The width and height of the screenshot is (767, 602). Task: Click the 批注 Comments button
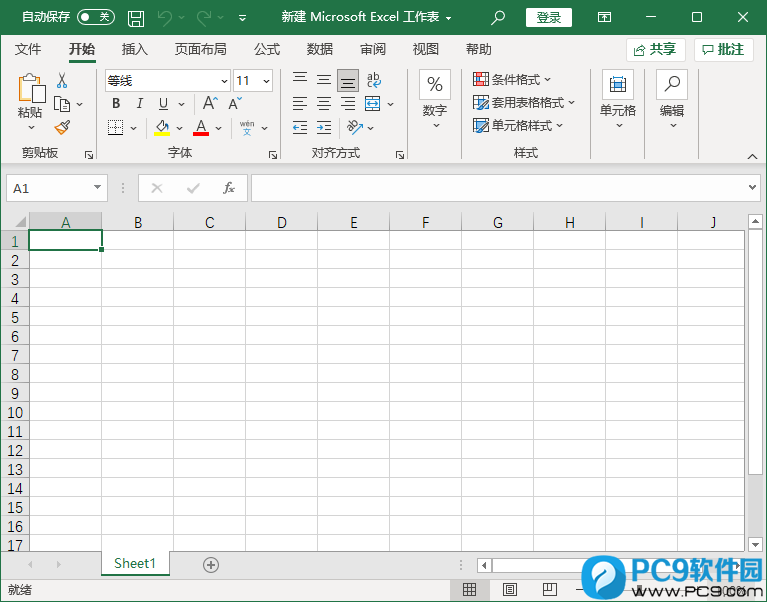click(723, 50)
